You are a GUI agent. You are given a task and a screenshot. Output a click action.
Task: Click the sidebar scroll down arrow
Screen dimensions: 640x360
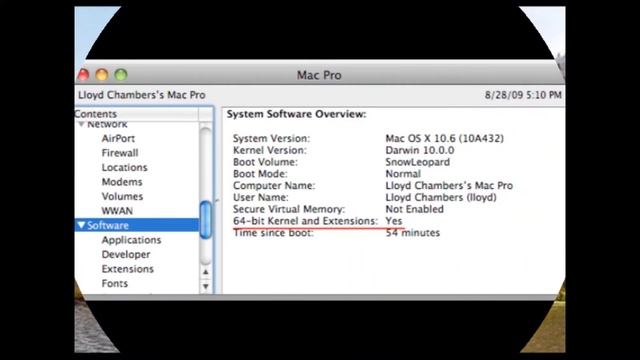click(x=206, y=286)
